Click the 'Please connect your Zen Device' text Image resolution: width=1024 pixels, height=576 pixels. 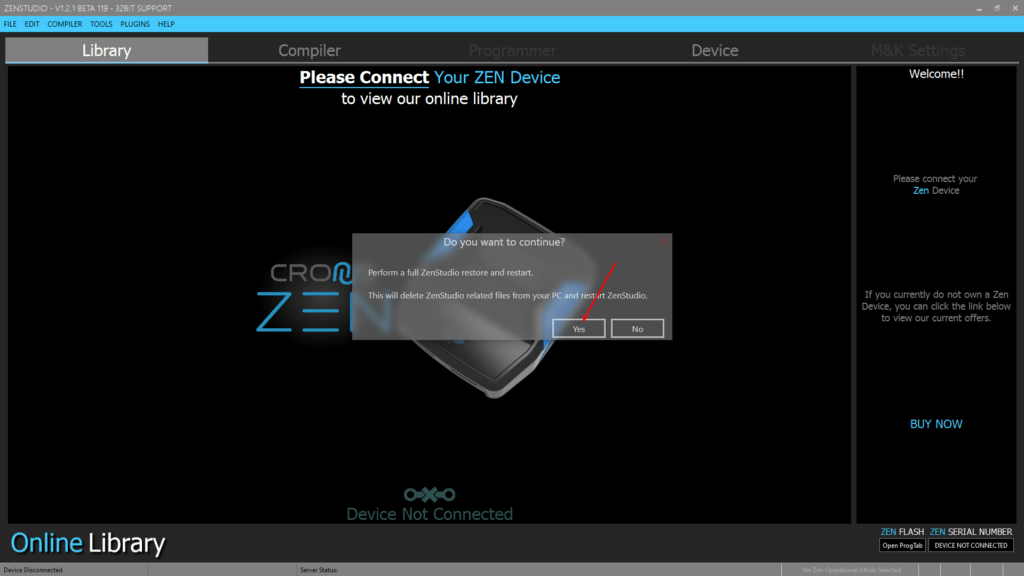coord(936,184)
